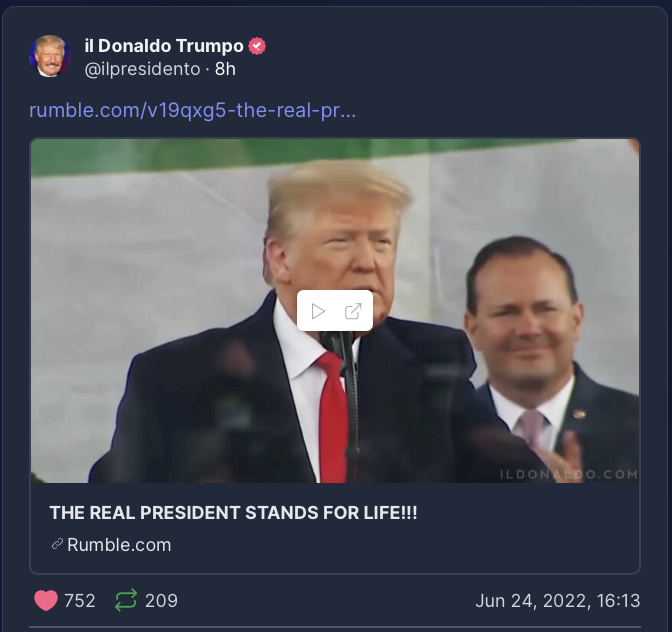The width and height of the screenshot is (672, 632).
Task: Click the Rumble.com source link
Action: point(119,545)
